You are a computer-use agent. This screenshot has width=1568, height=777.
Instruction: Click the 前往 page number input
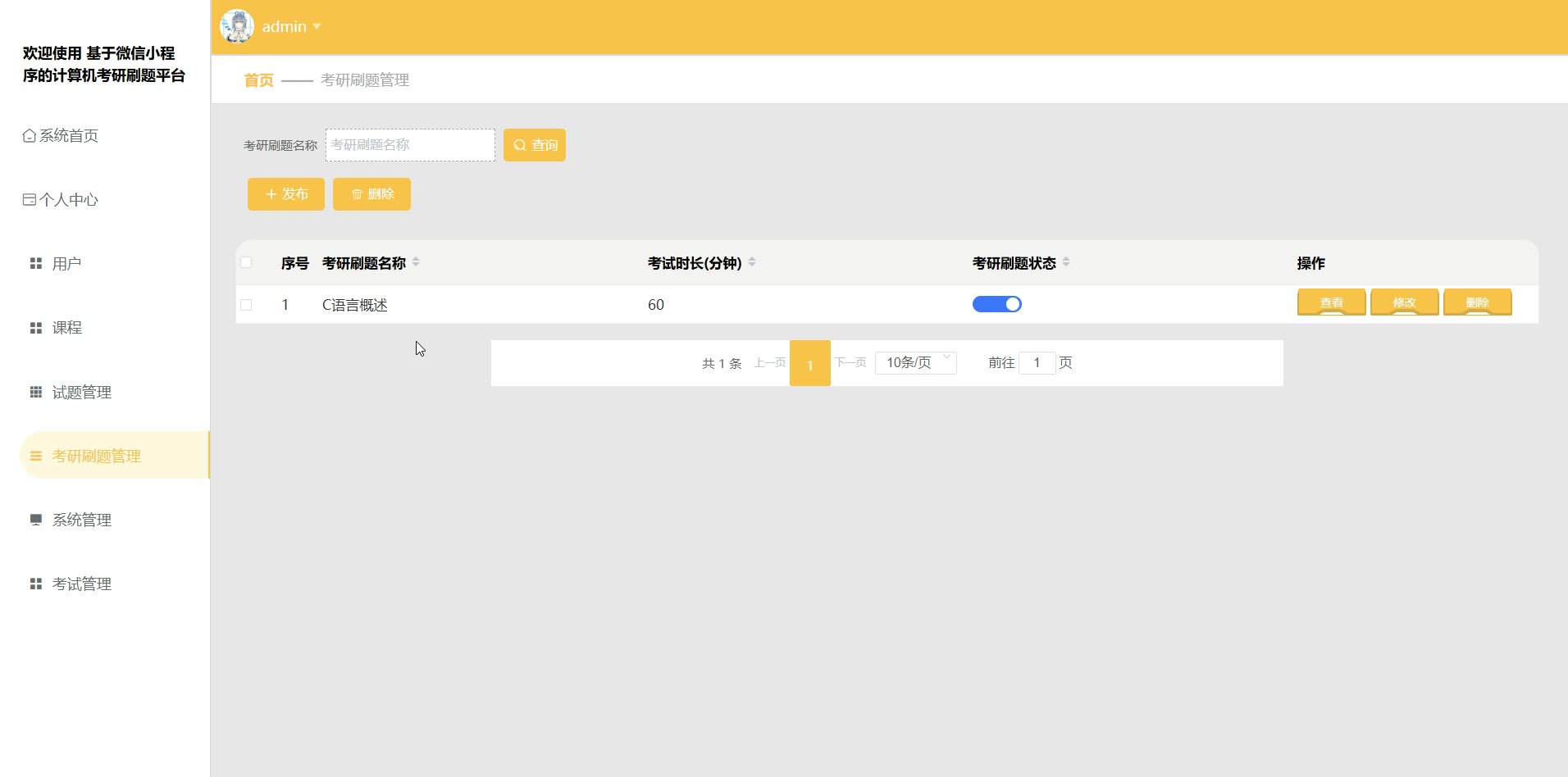tap(1037, 362)
